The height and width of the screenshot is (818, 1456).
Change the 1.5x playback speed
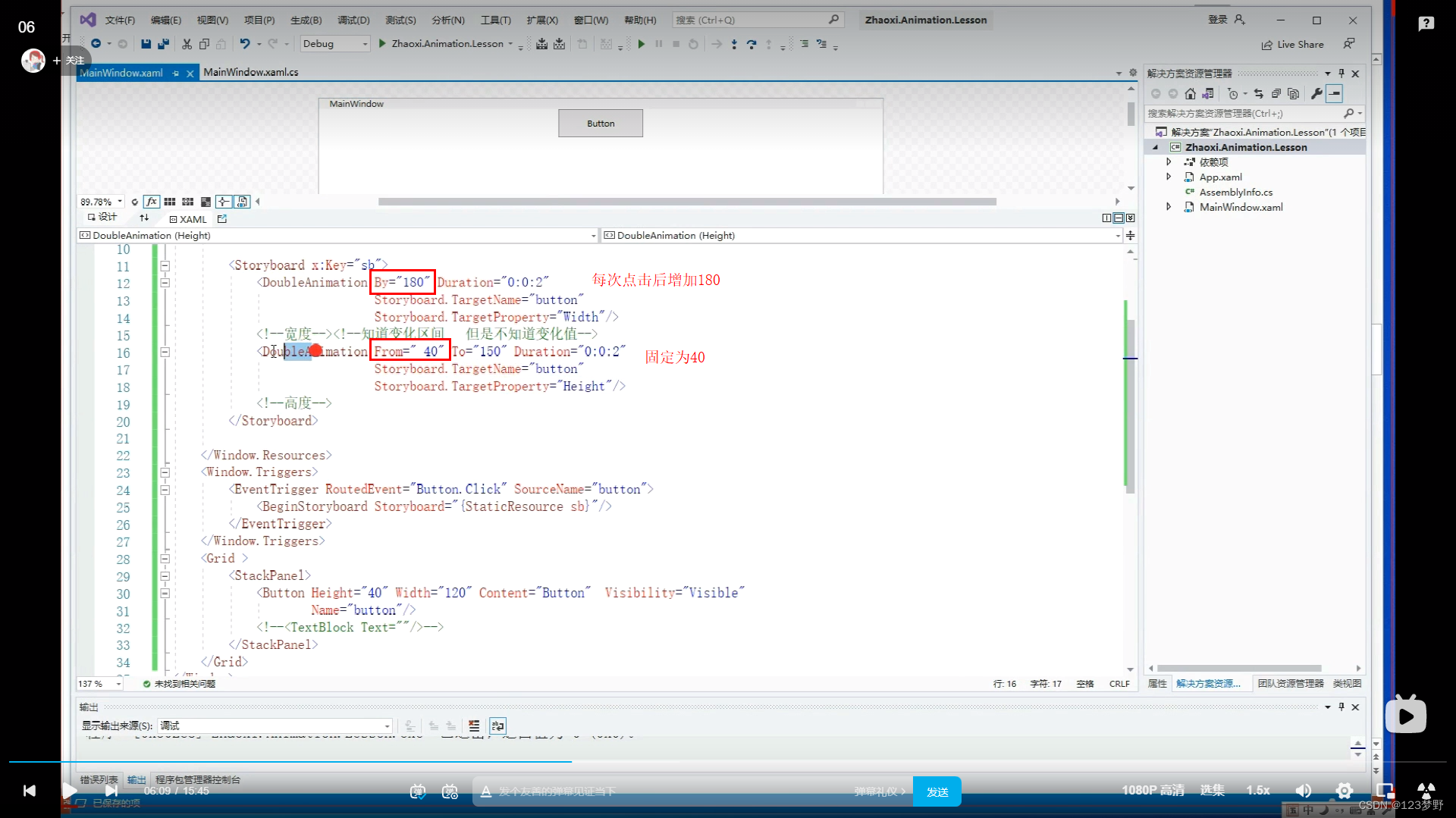click(x=1257, y=790)
